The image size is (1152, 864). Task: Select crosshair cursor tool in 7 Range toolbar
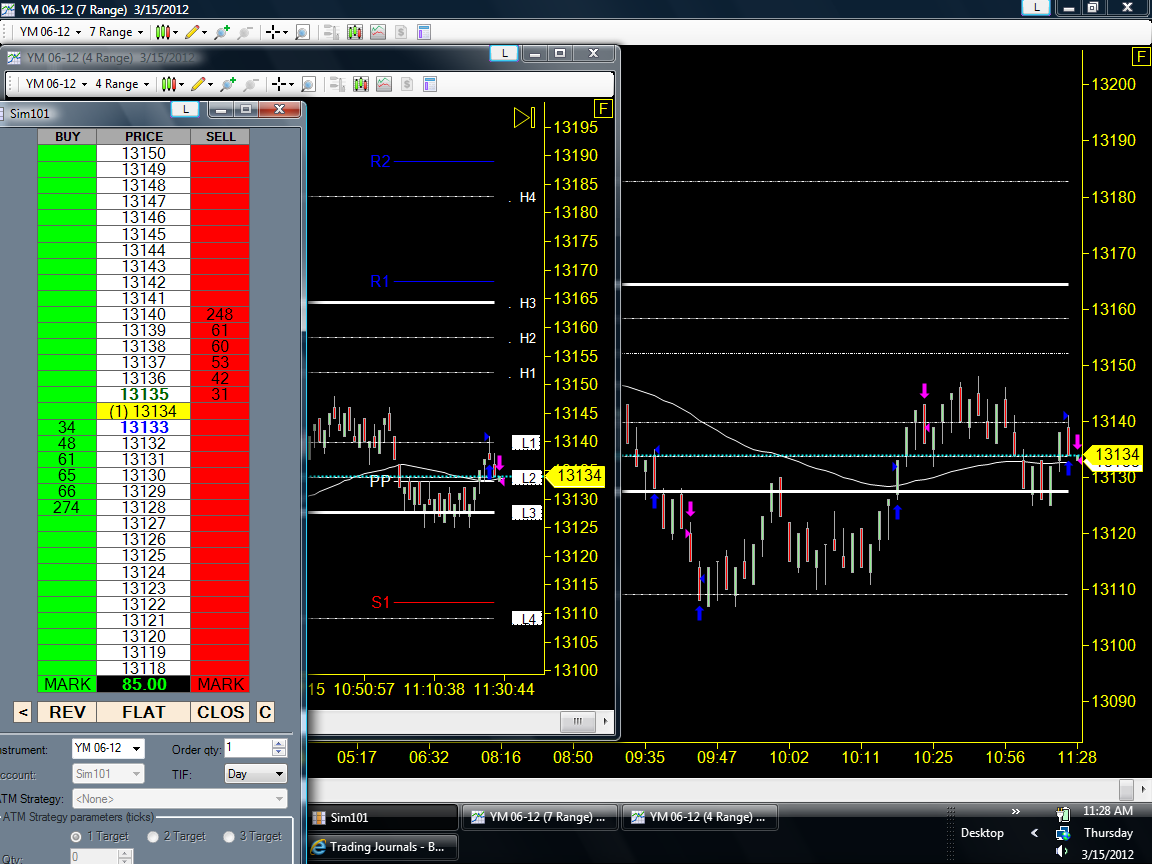click(273, 32)
